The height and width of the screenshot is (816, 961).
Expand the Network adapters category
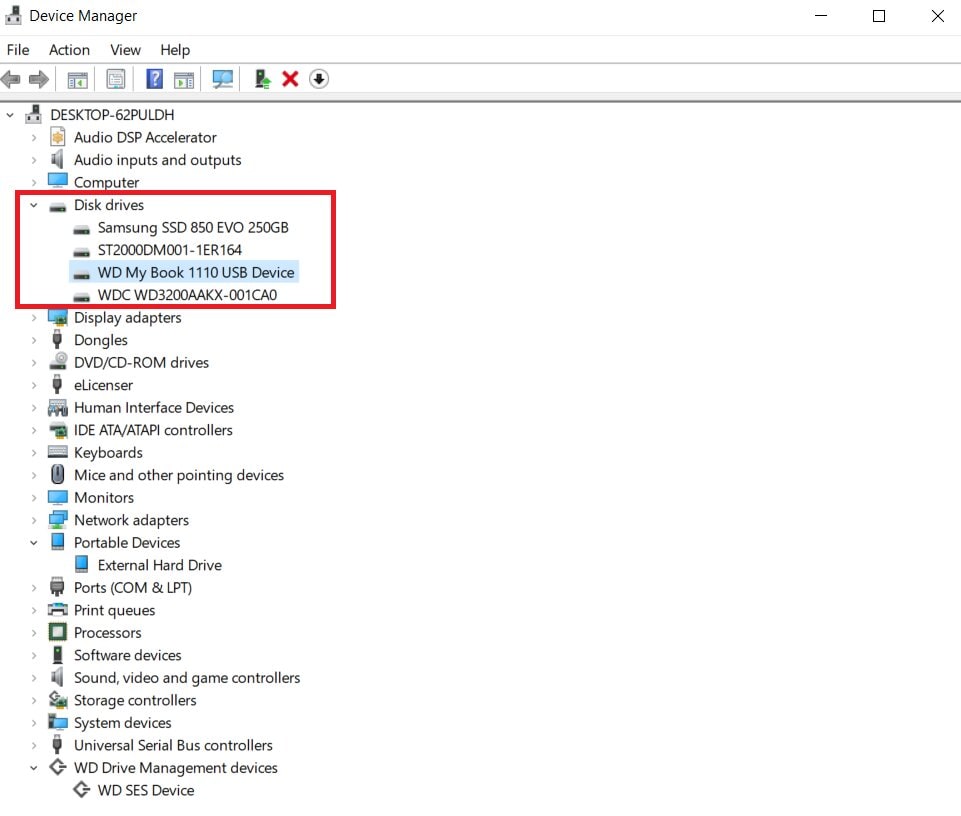pyautogui.click(x=33, y=520)
